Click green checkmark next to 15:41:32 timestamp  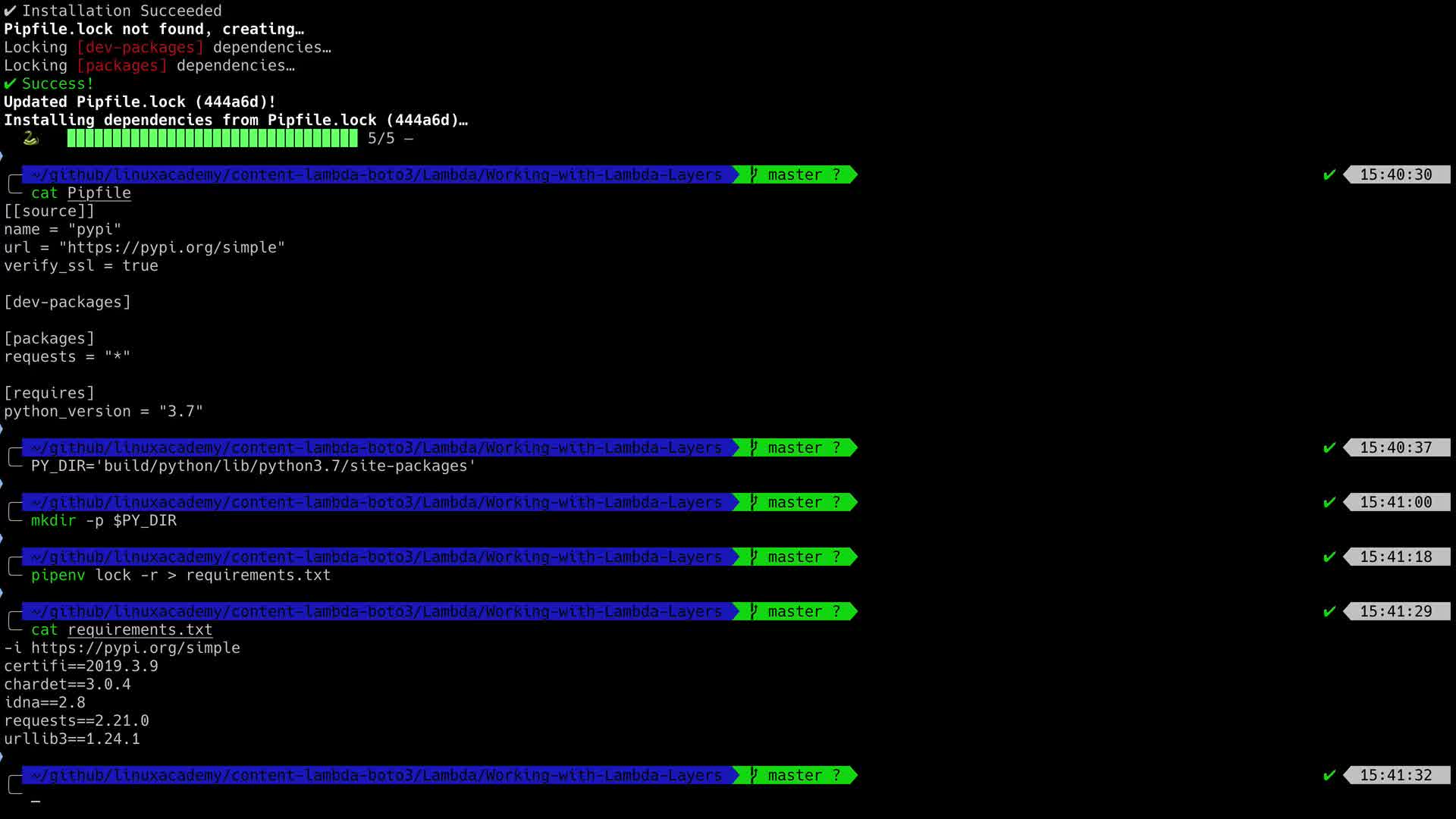click(x=1329, y=776)
